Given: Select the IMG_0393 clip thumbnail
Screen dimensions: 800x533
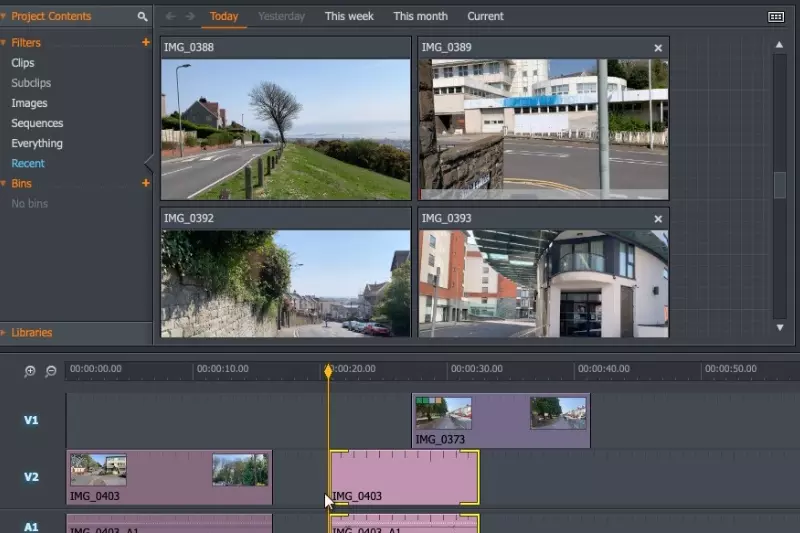Looking at the screenshot, I should [543, 284].
